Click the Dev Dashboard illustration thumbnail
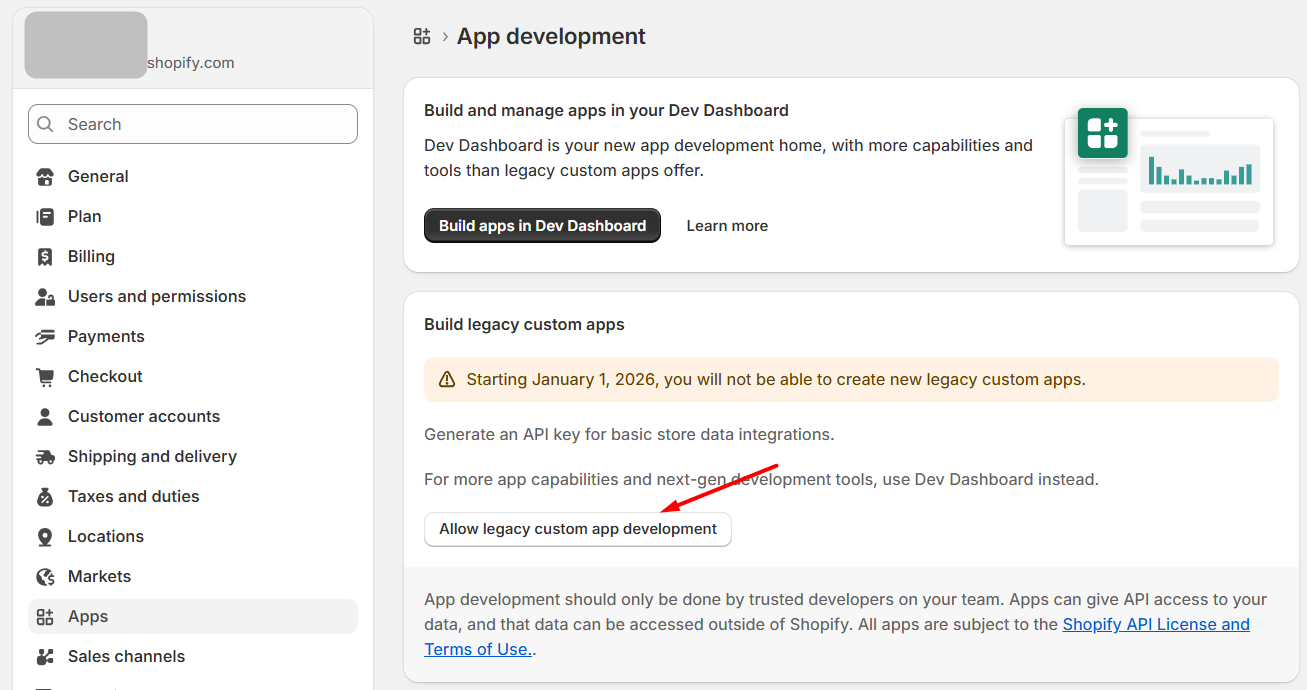The image size is (1307, 690). [1169, 177]
